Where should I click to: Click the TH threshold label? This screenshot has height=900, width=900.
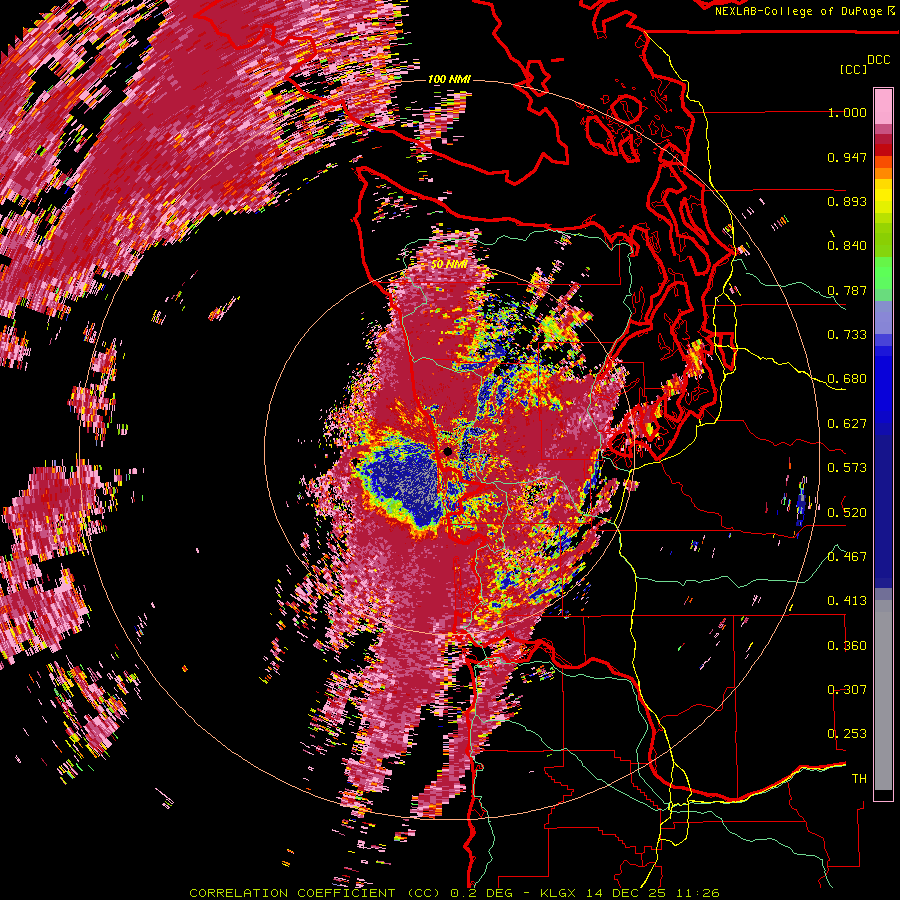[859, 779]
